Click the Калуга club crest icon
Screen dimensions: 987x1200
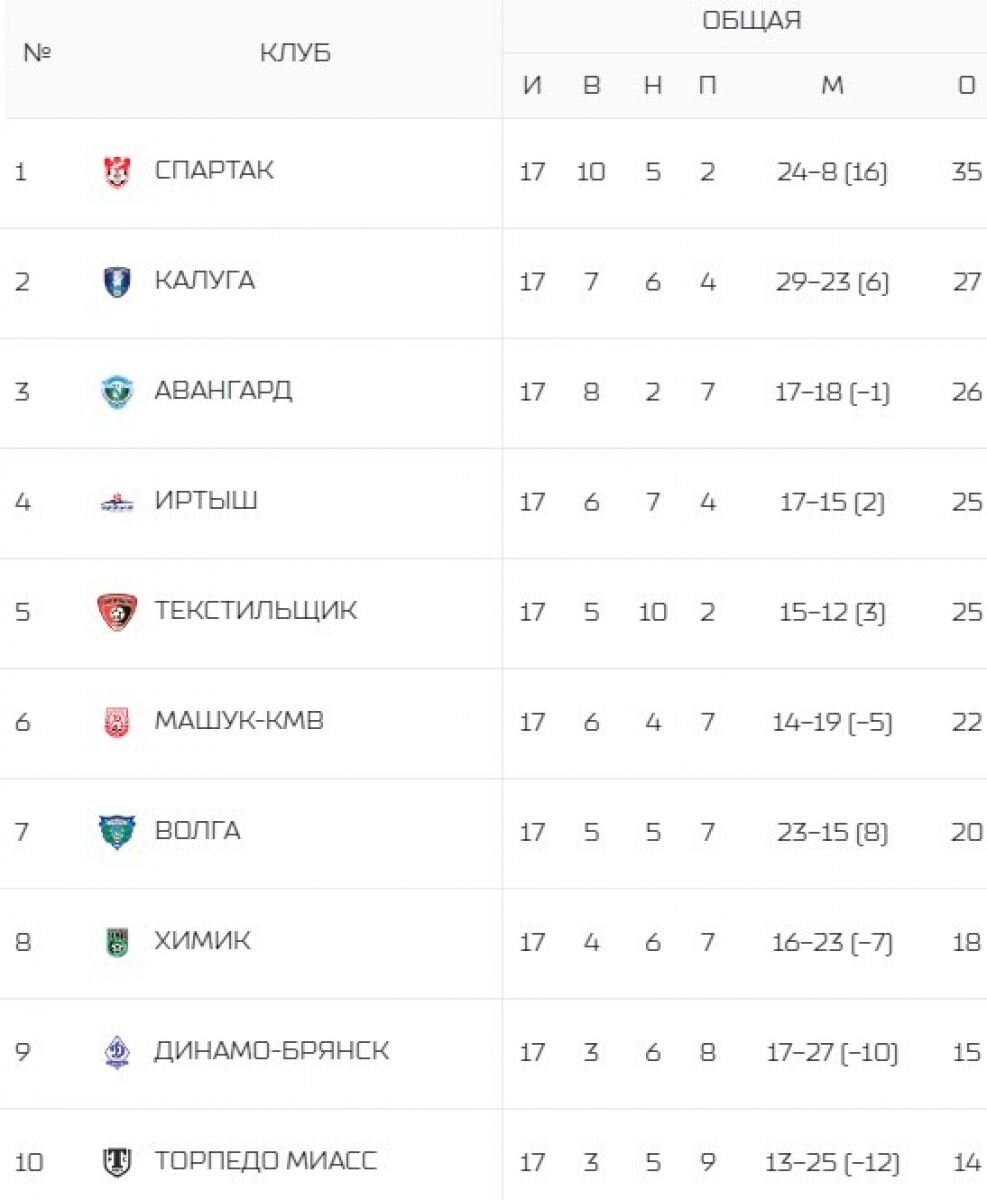click(x=117, y=283)
